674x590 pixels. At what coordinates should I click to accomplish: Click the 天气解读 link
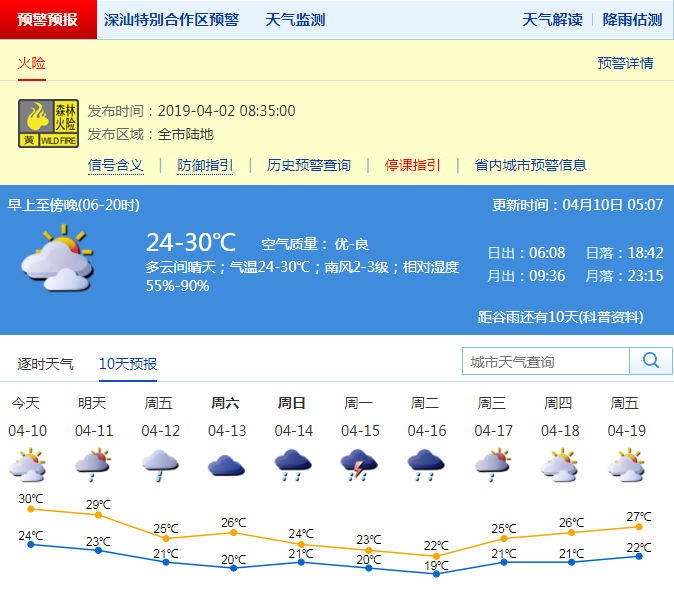552,20
